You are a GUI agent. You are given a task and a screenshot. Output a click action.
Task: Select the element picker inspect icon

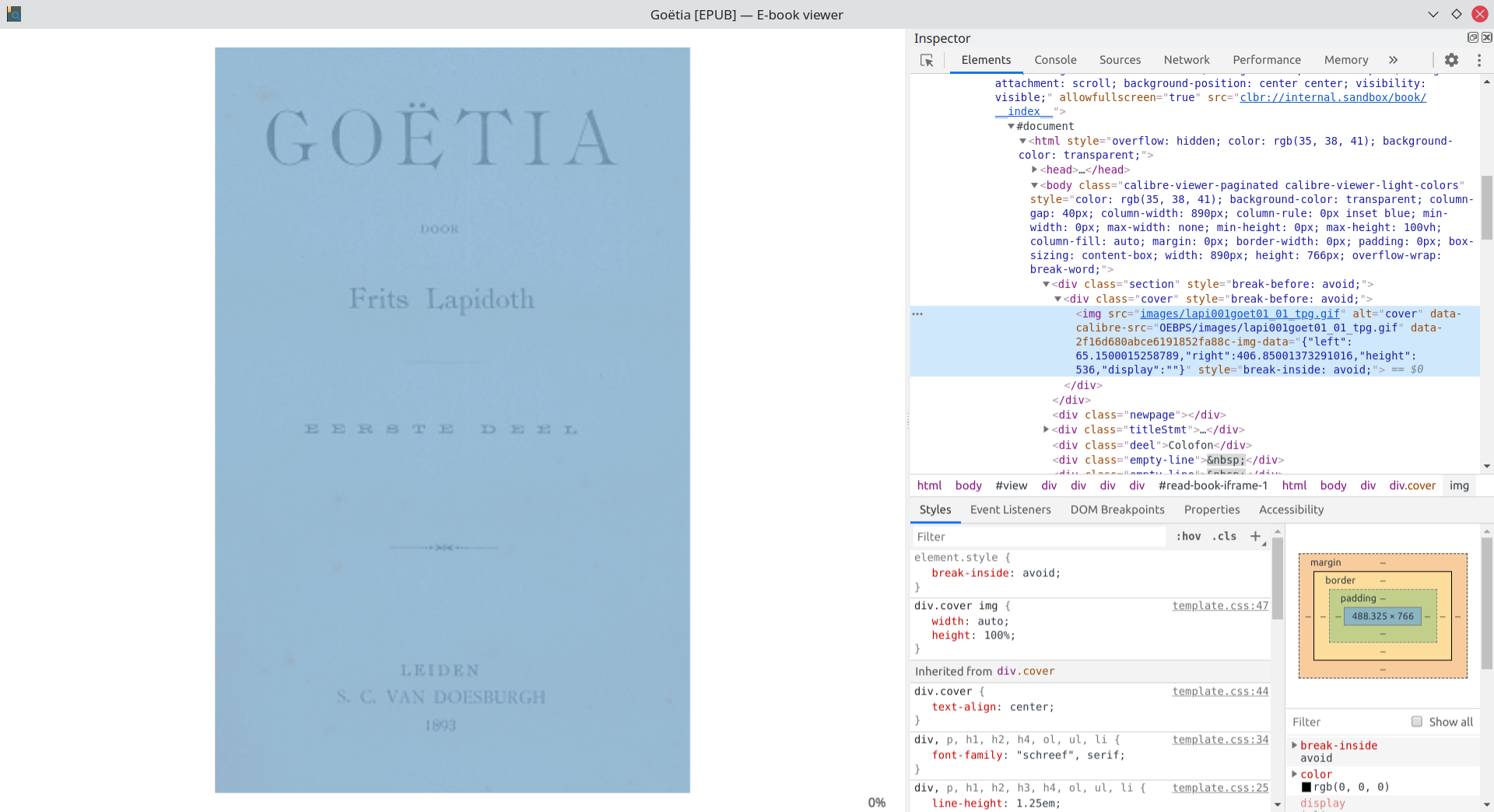pyautogui.click(x=927, y=60)
